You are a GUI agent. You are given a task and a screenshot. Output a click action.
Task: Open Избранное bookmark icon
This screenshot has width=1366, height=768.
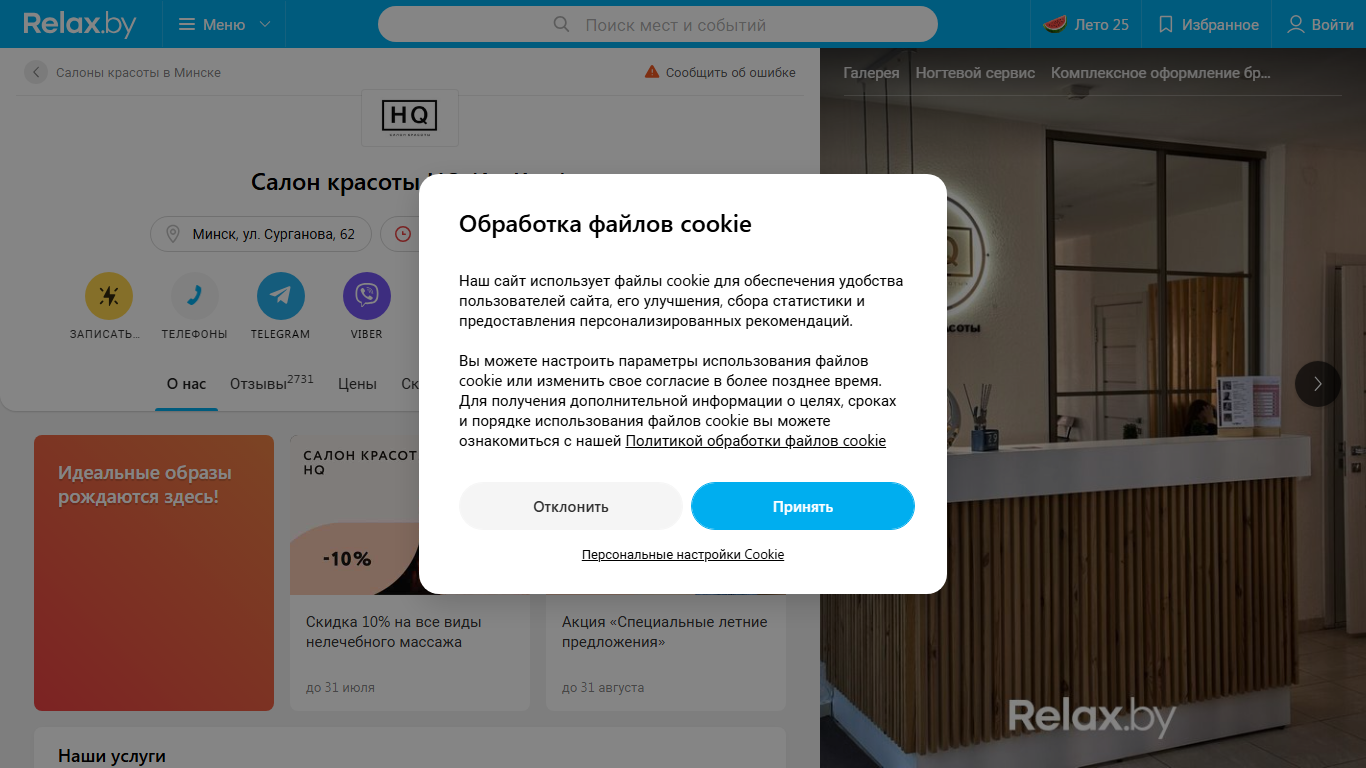(1165, 24)
